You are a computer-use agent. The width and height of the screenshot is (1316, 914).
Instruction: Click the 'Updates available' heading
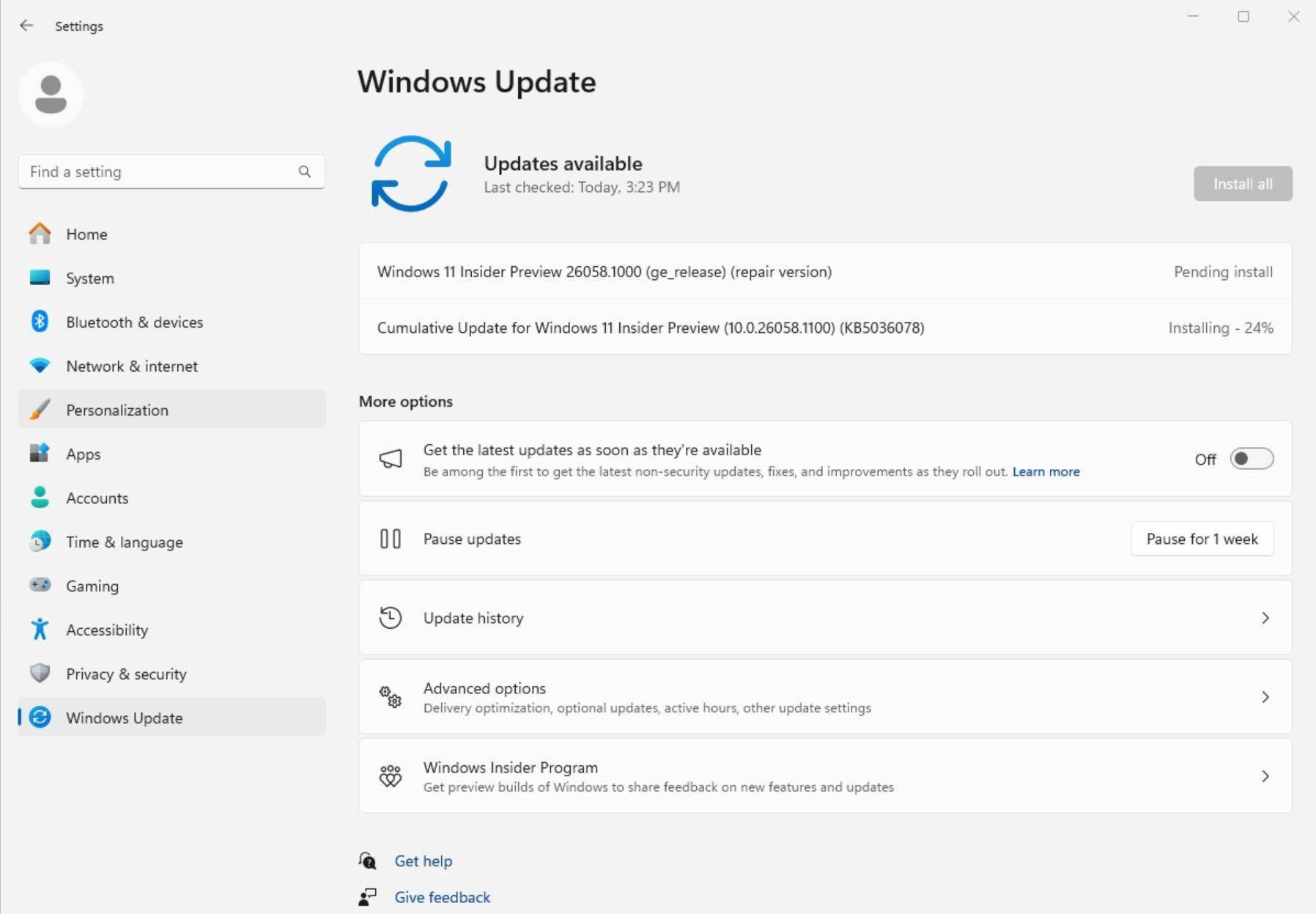point(563,163)
